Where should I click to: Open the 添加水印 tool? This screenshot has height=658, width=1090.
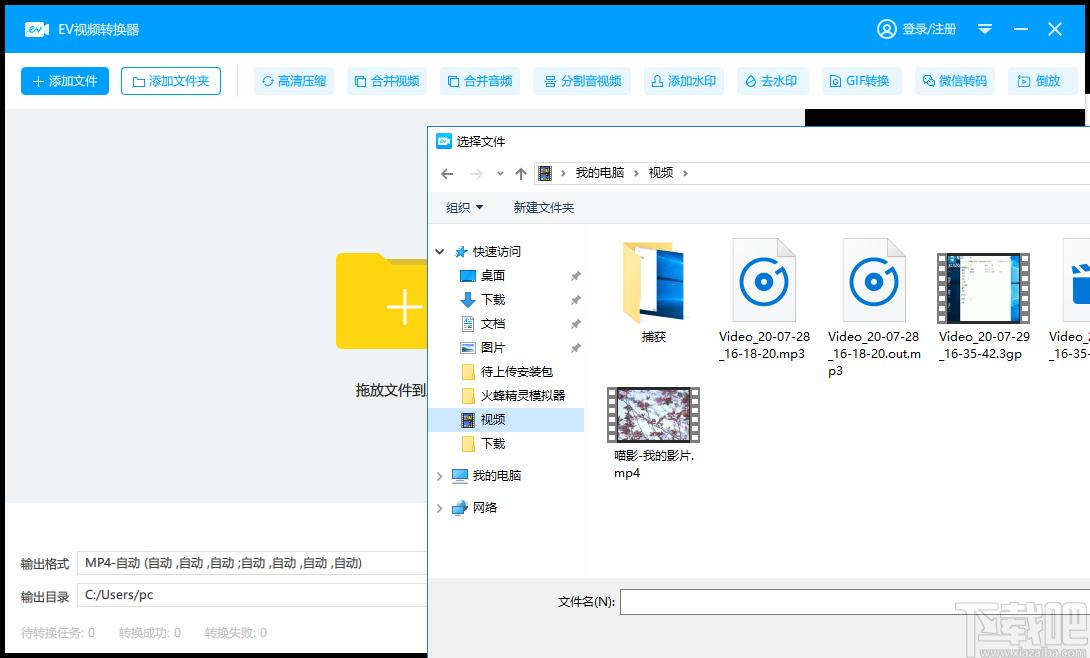(x=684, y=81)
